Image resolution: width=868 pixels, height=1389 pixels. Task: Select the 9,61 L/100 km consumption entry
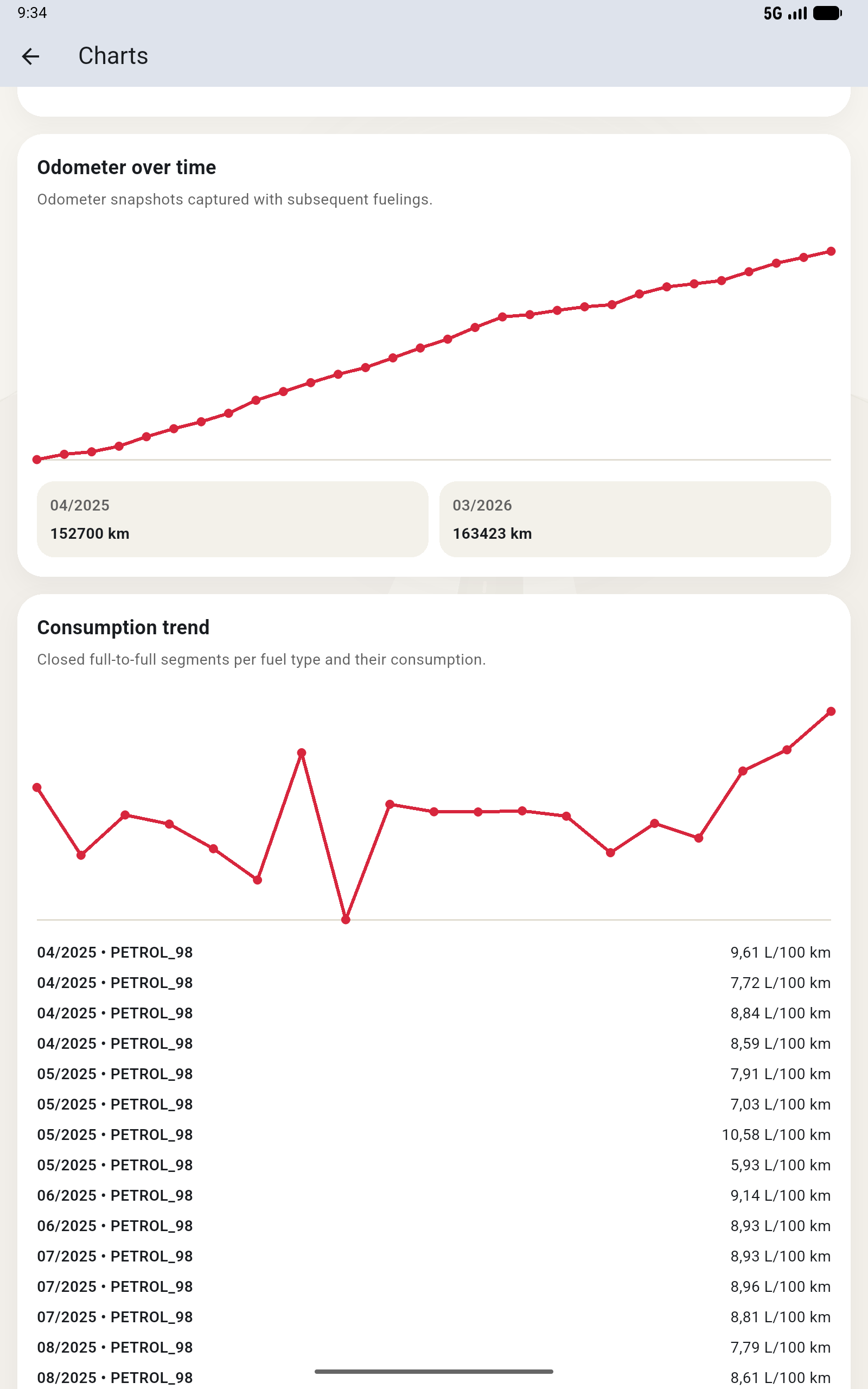pos(433,952)
